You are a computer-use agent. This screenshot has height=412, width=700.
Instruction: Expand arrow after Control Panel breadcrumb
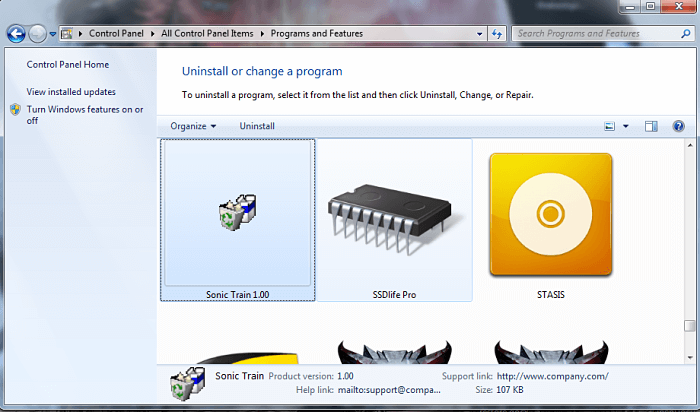152,33
